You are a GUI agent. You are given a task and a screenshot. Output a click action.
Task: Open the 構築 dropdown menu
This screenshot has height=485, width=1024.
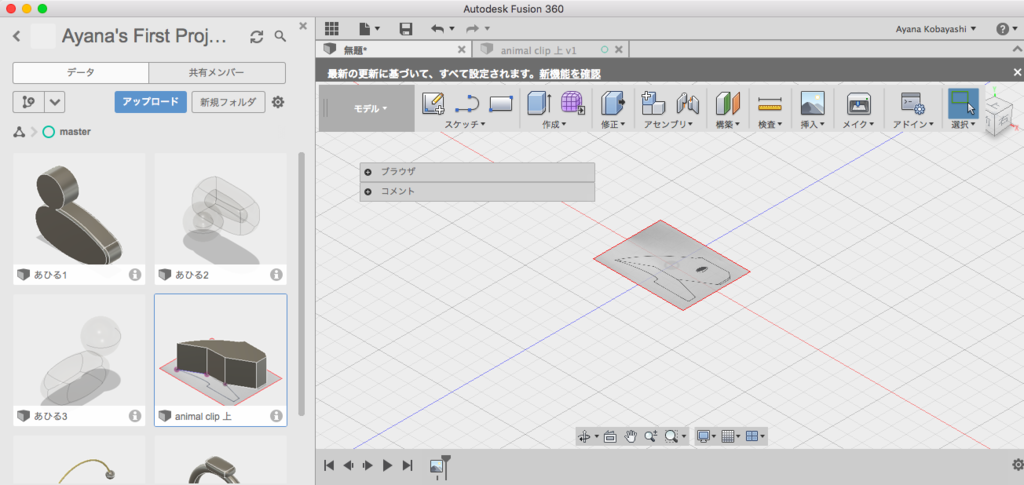pos(728,124)
